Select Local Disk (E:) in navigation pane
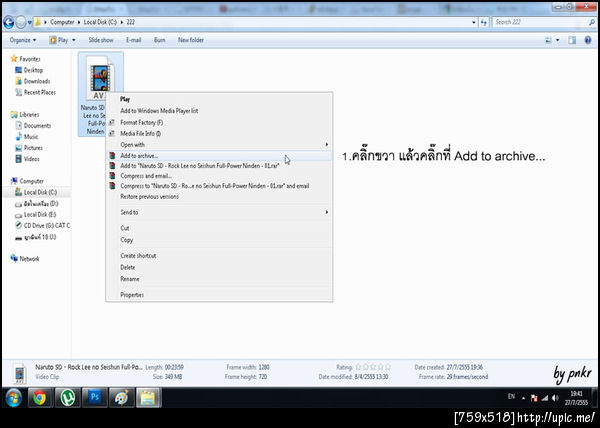 [x=36, y=215]
